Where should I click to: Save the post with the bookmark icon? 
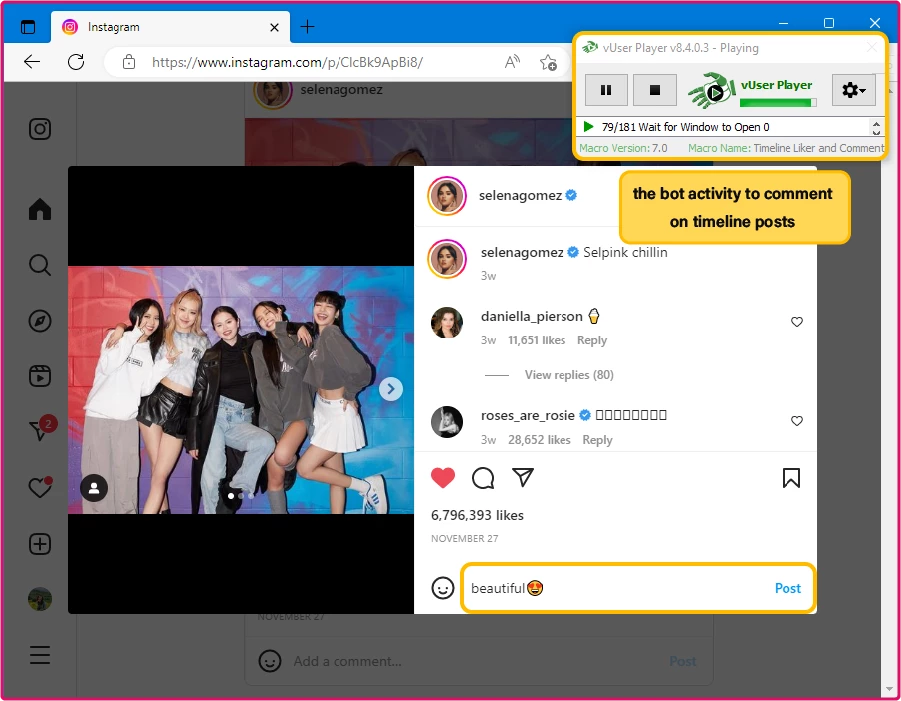(791, 477)
